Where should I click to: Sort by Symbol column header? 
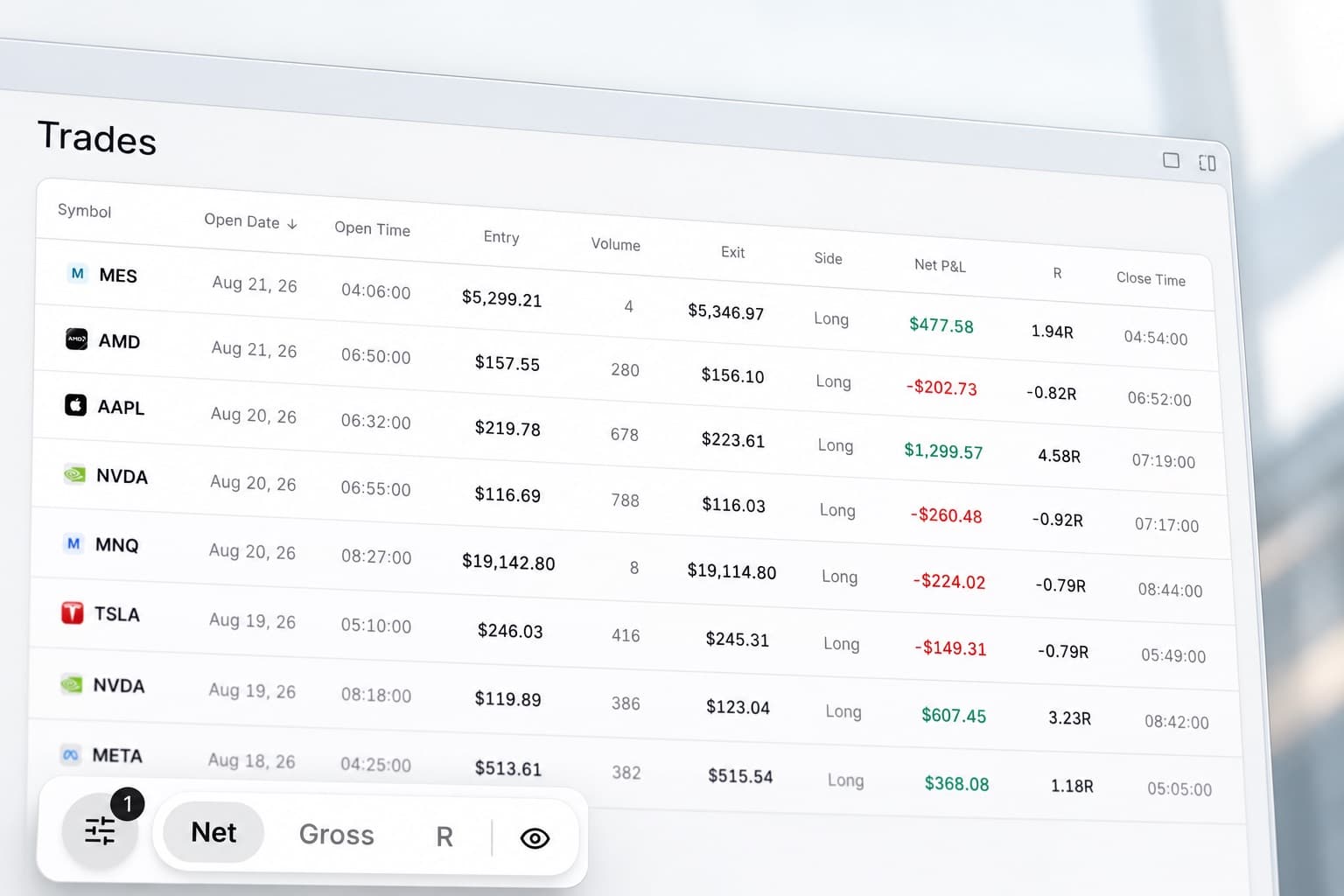[x=84, y=211]
